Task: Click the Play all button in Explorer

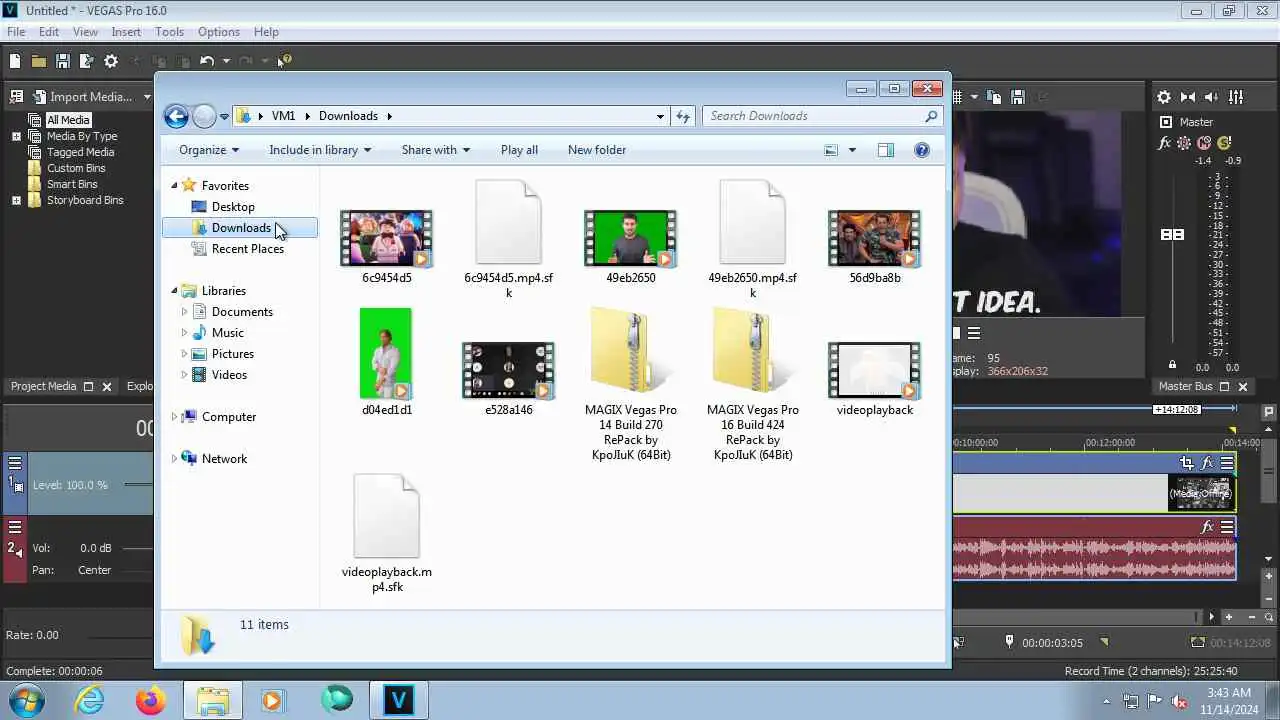Action: point(519,150)
